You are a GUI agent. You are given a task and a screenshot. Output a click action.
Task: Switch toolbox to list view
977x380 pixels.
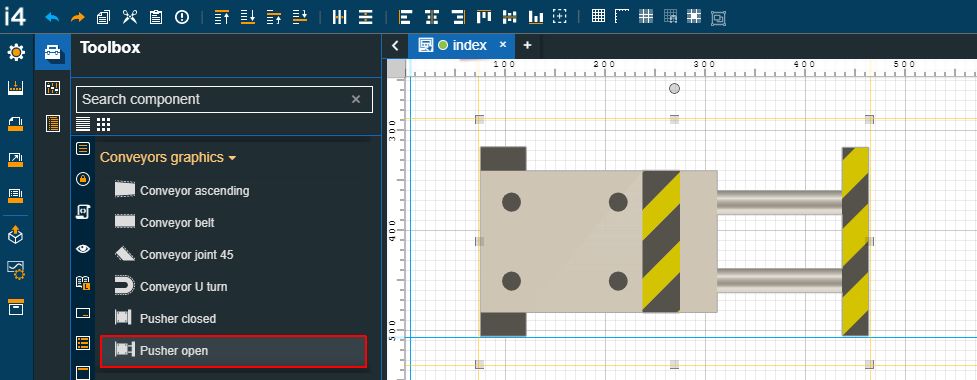pyautogui.click(x=83, y=124)
